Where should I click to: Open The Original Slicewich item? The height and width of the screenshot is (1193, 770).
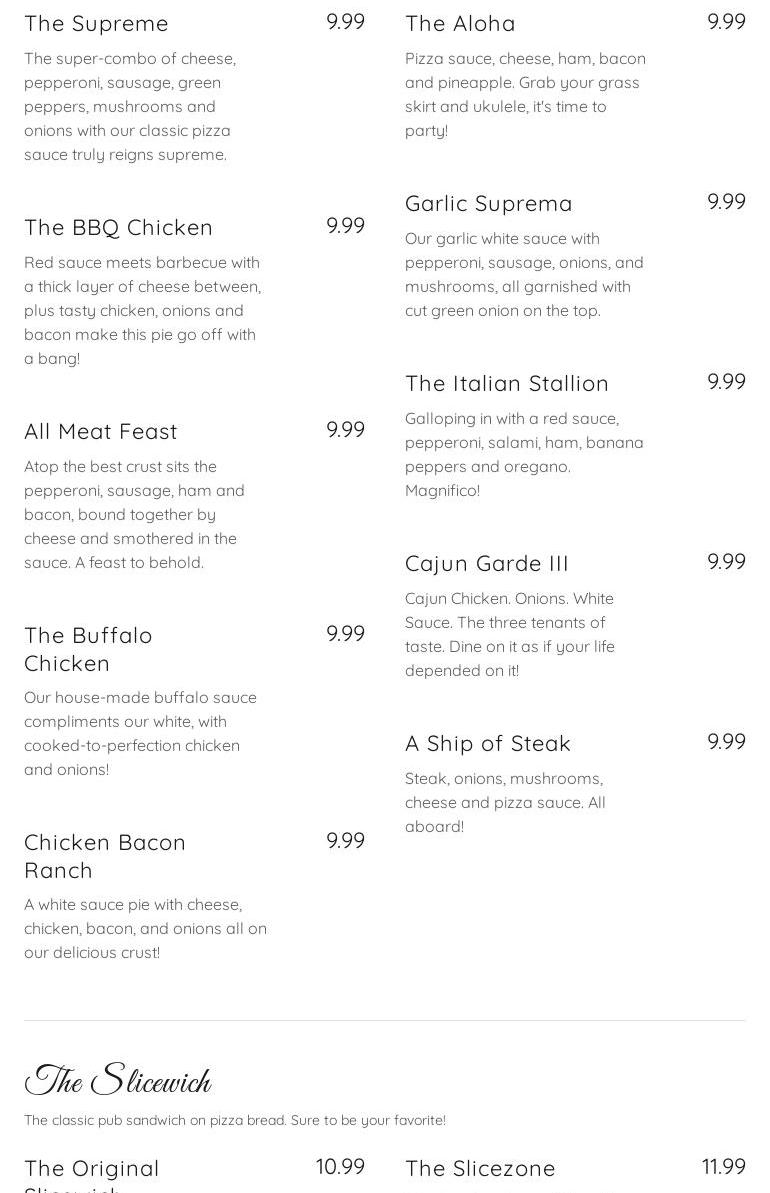(x=91, y=1175)
